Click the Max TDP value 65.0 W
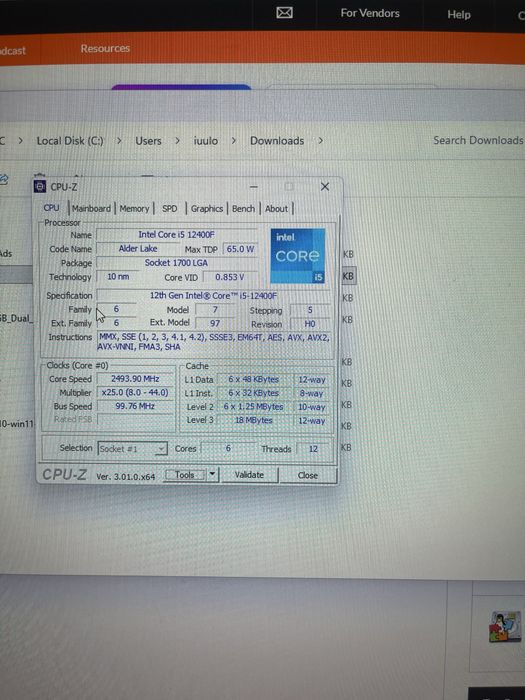This screenshot has height=700, width=525. 240,249
